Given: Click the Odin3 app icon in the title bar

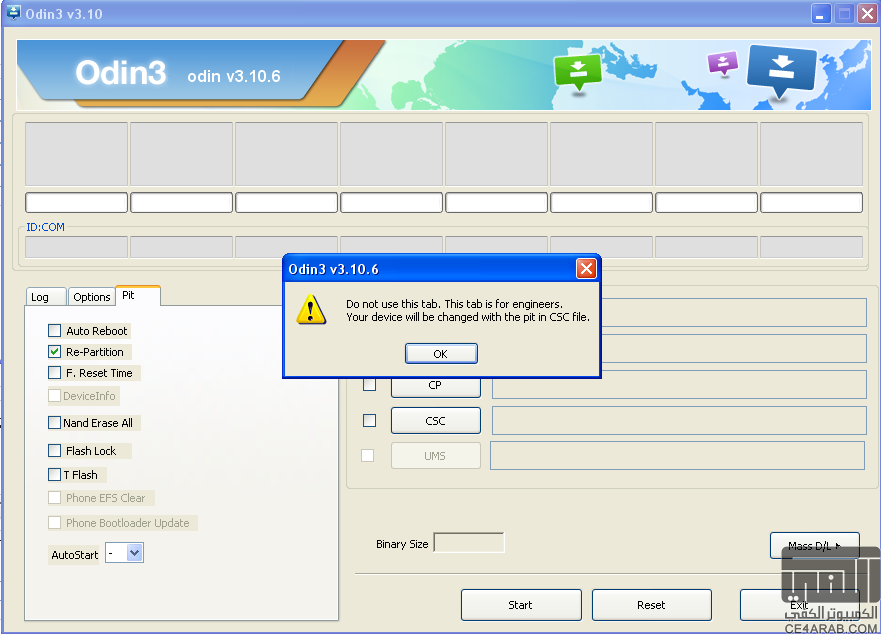Looking at the screenshot, I should pos(12,12).
